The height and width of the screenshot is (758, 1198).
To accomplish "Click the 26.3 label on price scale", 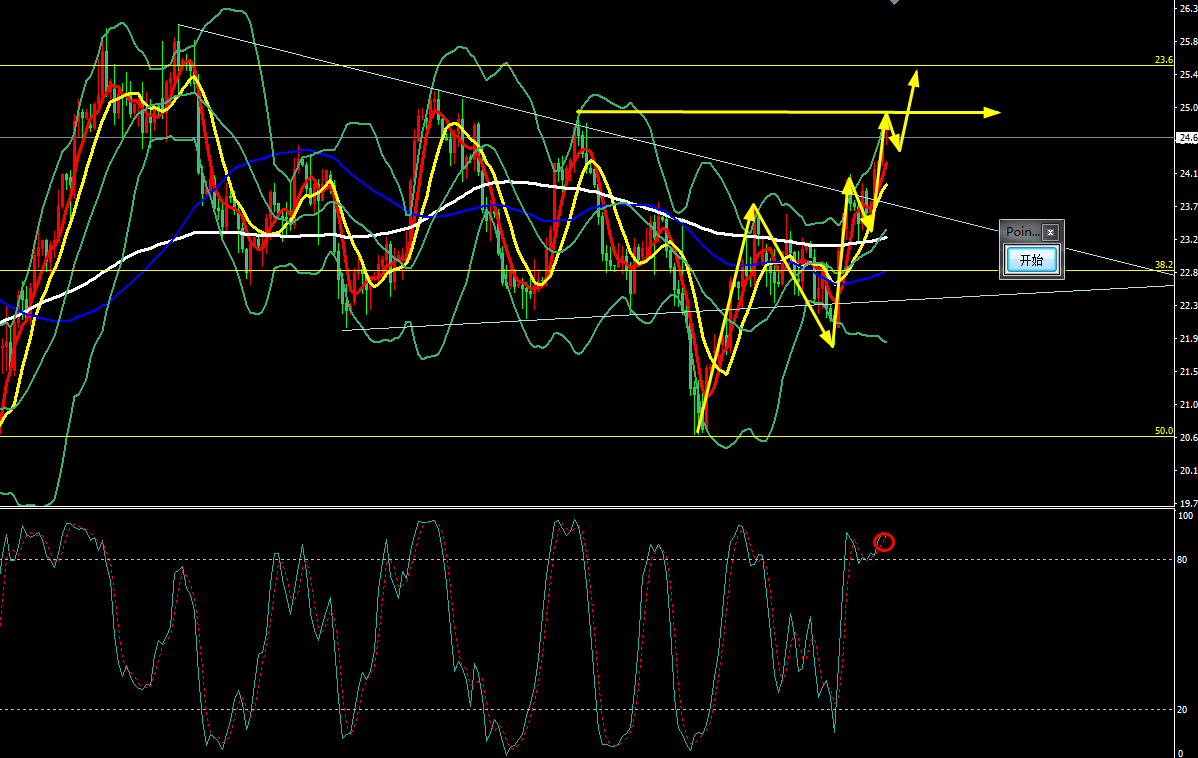I will pos(1188,8).
